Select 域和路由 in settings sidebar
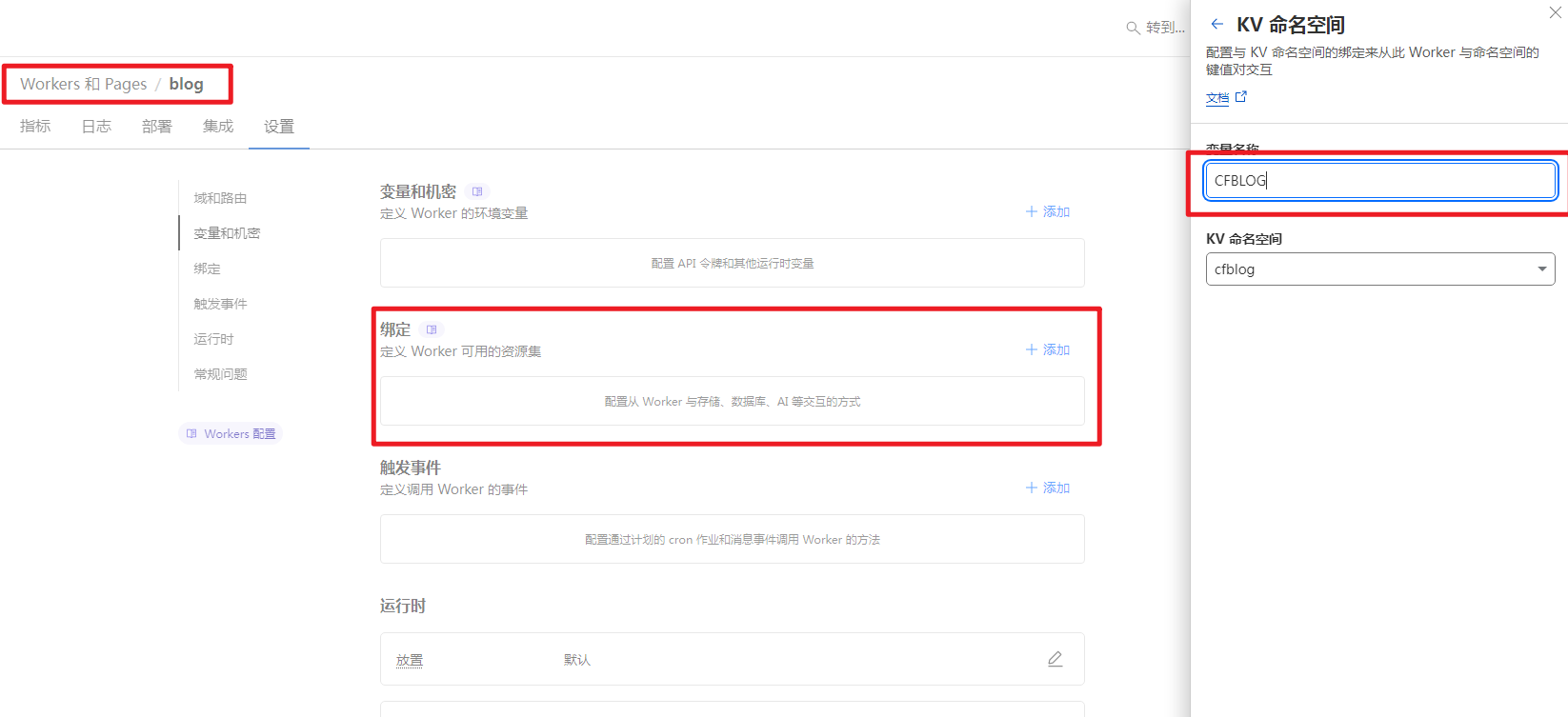 [220, 198]
